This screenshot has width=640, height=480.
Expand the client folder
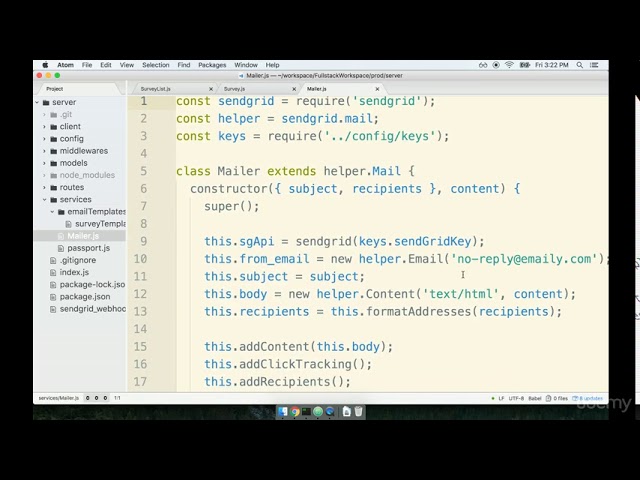pos(44,127)
